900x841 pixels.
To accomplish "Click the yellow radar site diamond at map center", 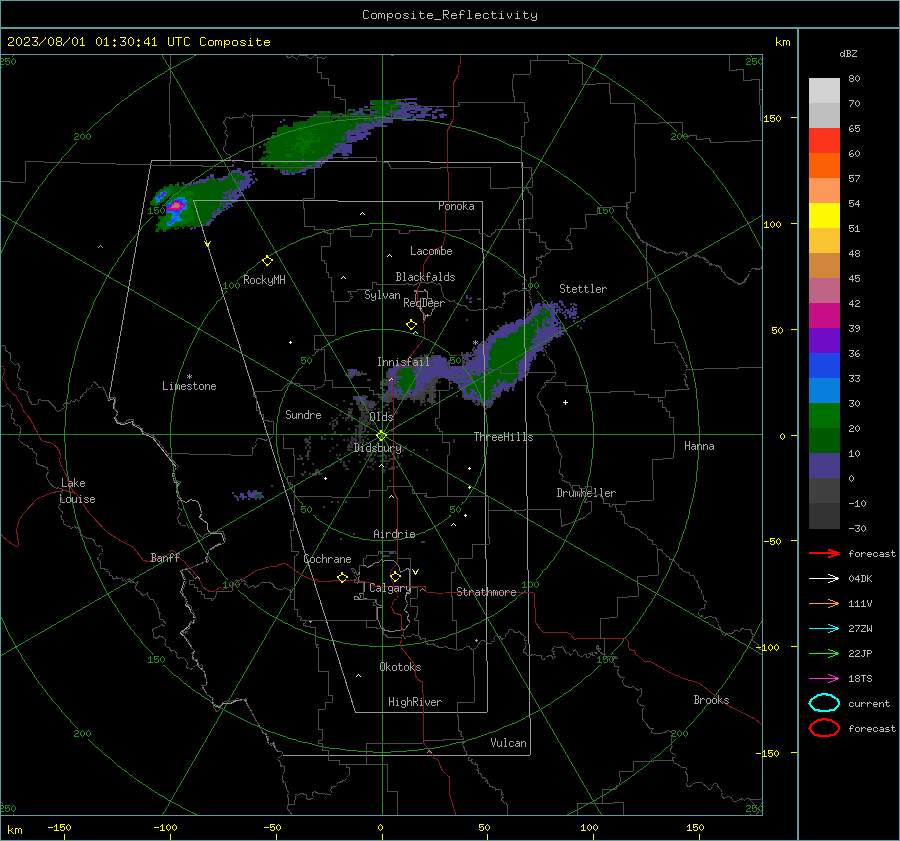I will 382,436.
